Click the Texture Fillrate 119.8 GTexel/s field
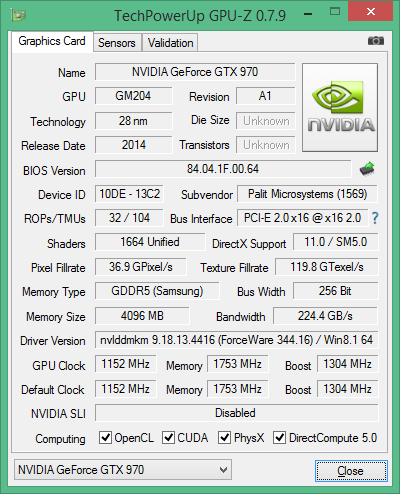The image size is (400, 494). click(x=327, y=267)
